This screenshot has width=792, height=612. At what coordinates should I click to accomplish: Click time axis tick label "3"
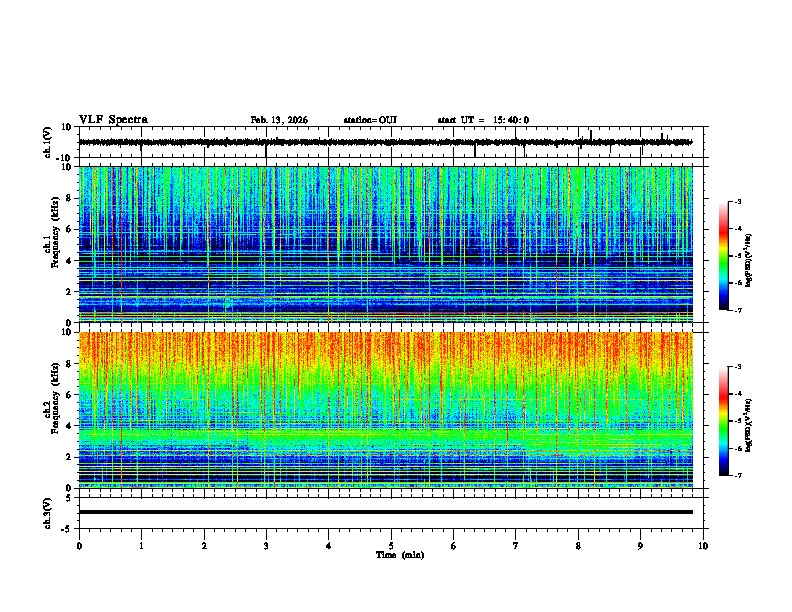coord(266,546)
